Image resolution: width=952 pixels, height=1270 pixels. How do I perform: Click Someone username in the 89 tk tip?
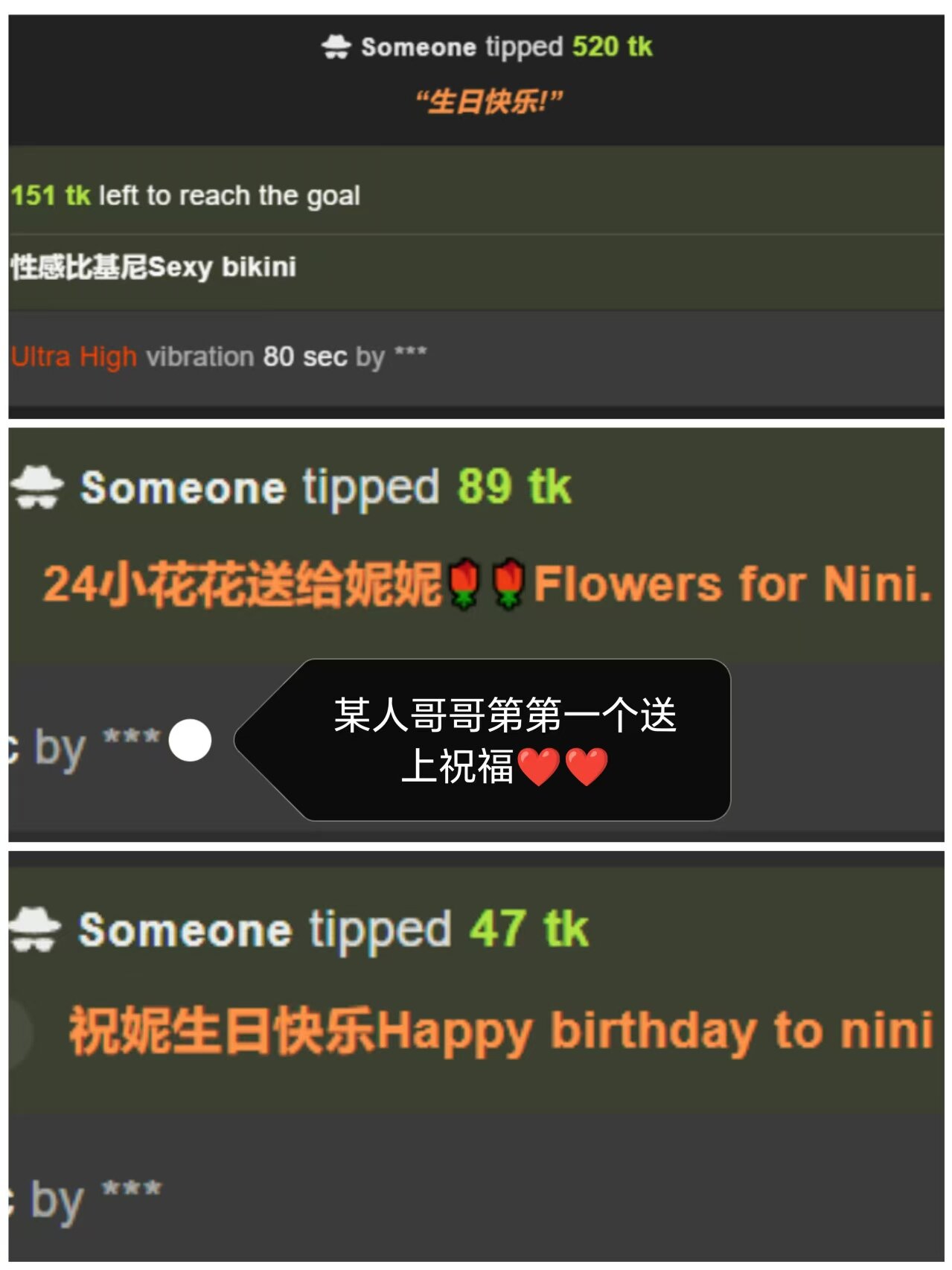click(x=182, y=488)
